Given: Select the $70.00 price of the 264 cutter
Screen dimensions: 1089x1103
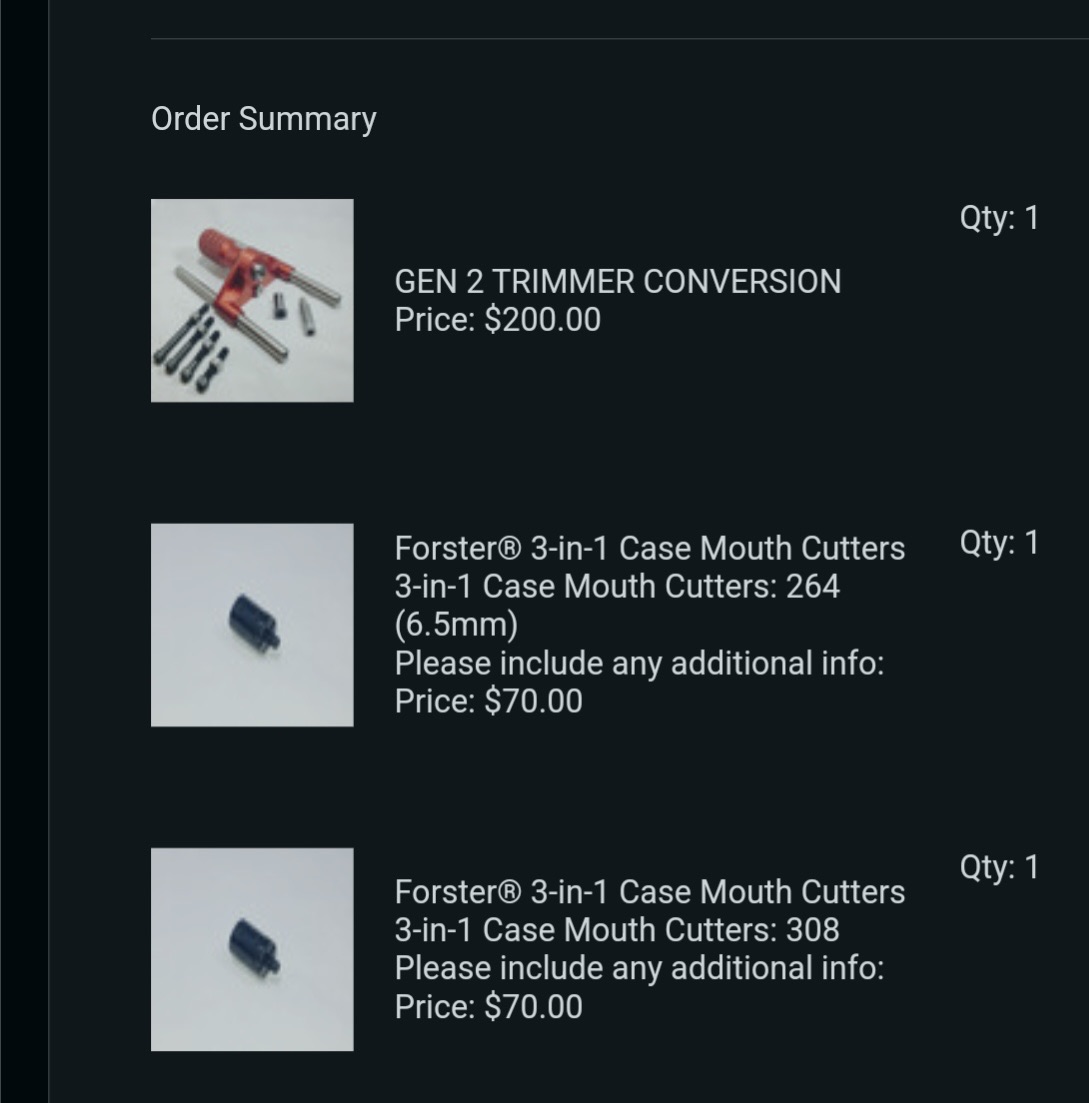Looking at the screenshot, I should [533, 701].
